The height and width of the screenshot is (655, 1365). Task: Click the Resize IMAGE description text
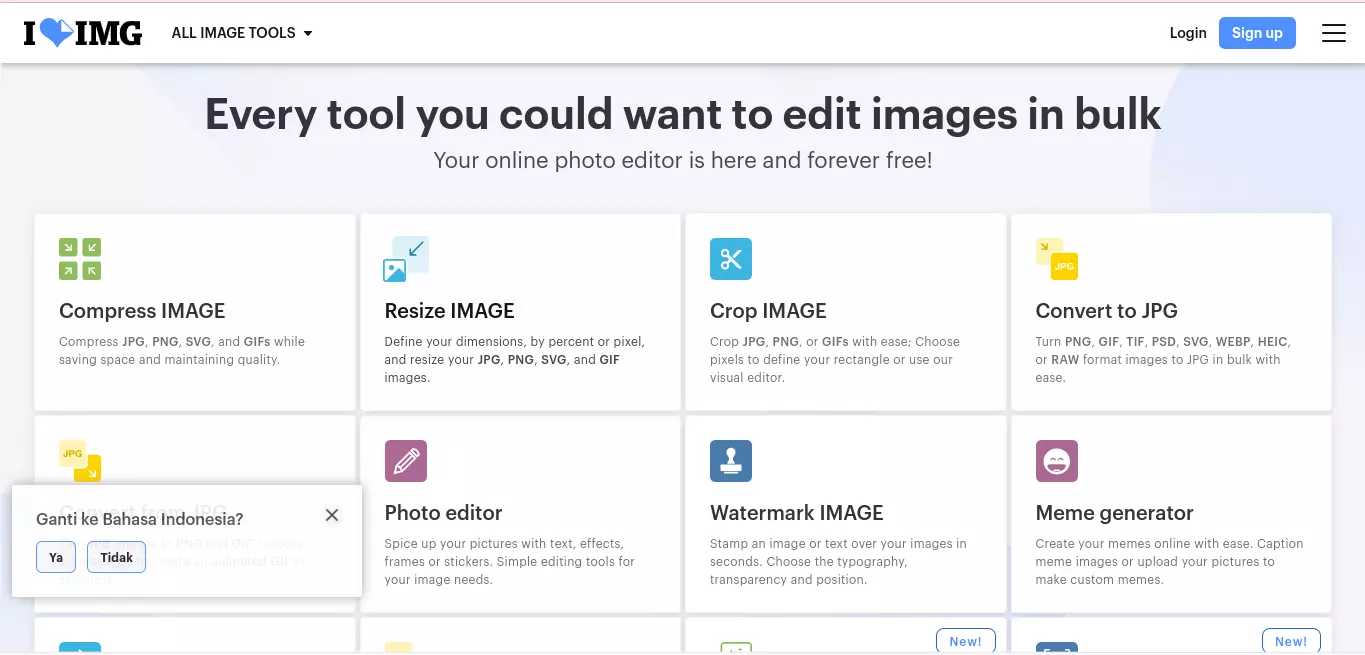[x=515, y=360]
